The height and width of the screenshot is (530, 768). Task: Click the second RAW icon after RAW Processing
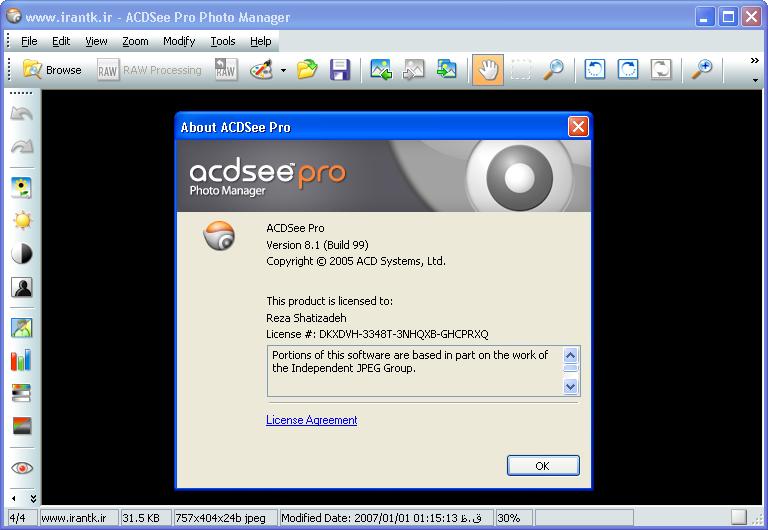226,70
